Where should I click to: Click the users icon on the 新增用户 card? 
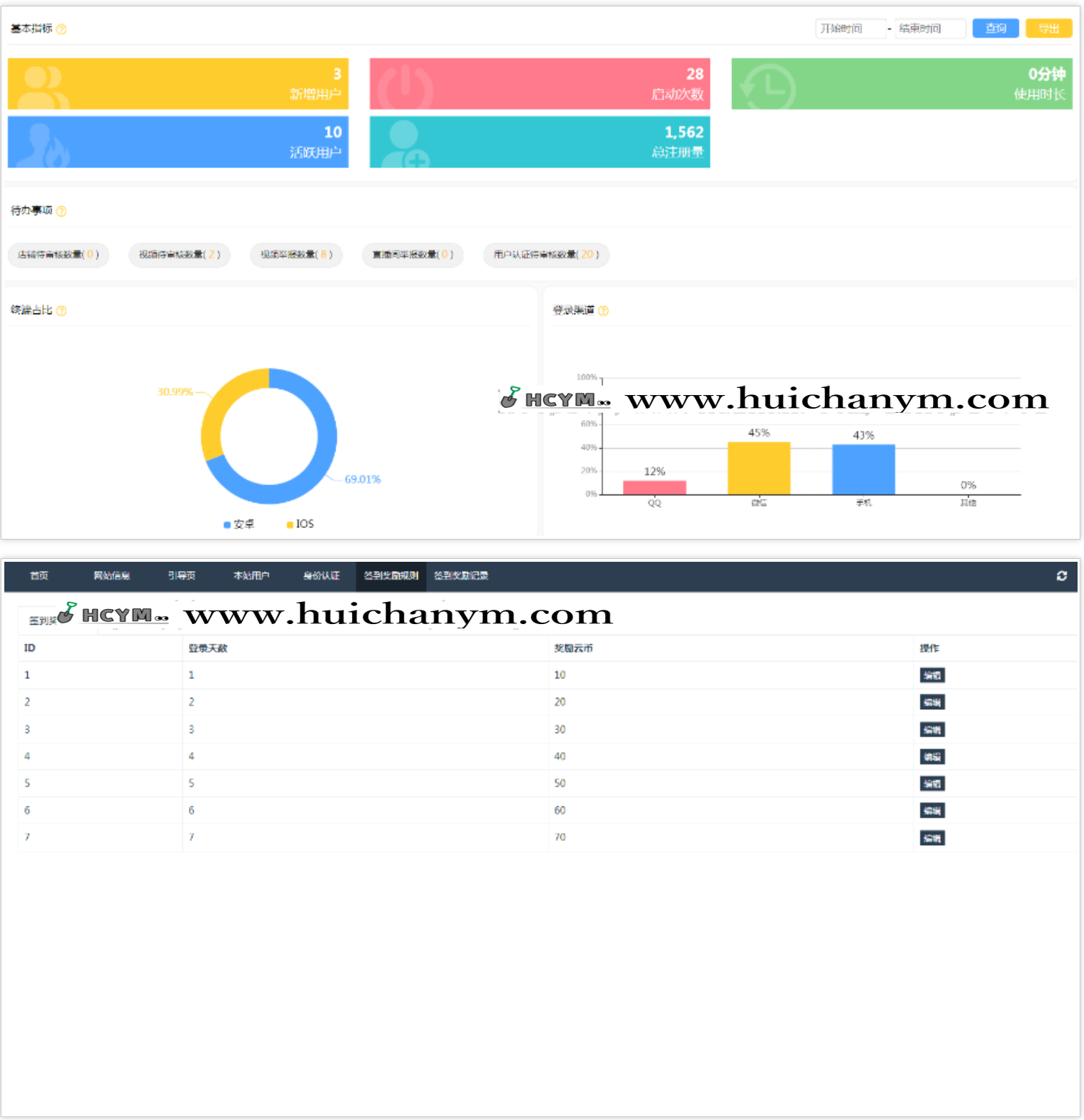pyautogui.click(x=43, y=87)
